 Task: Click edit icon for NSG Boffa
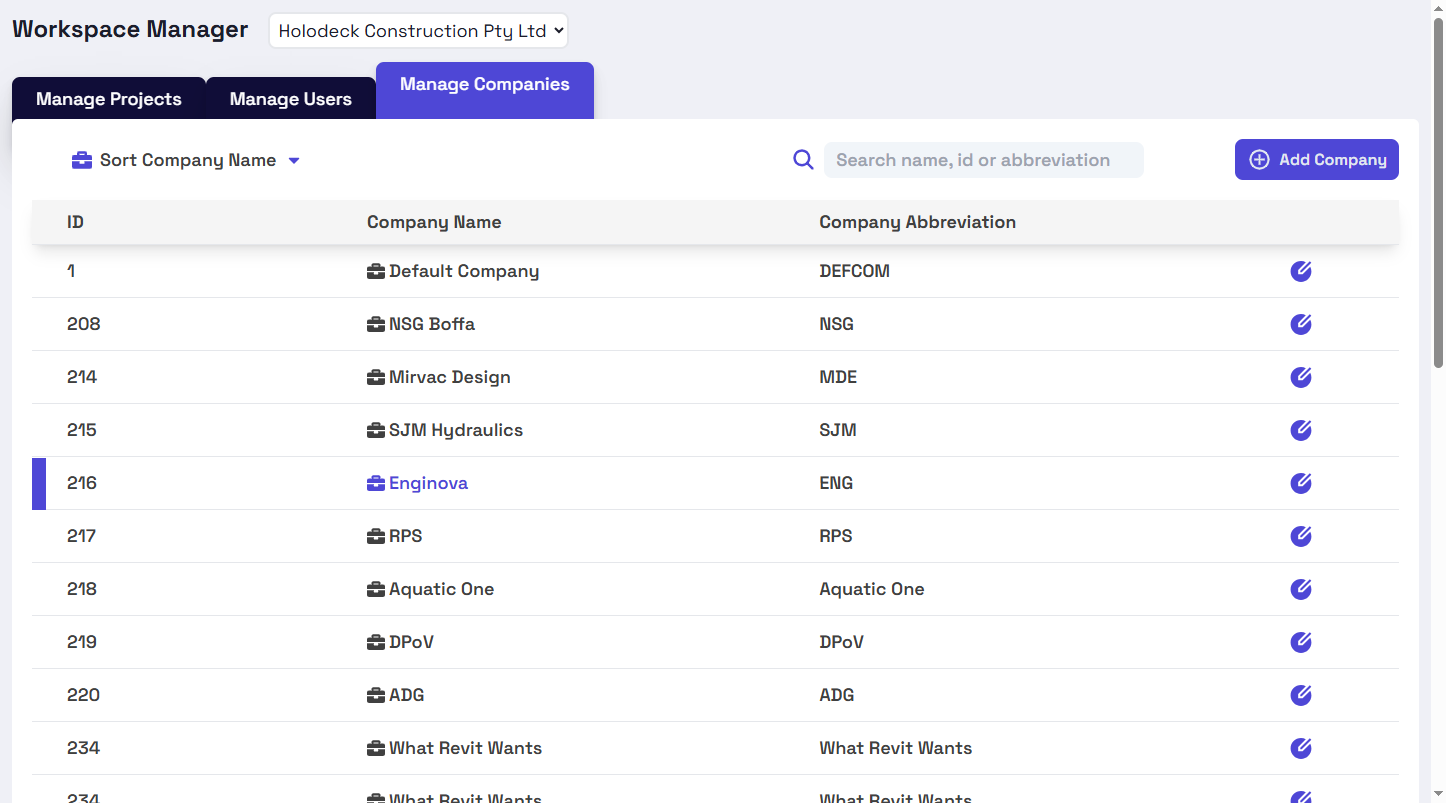[1300, 324]
